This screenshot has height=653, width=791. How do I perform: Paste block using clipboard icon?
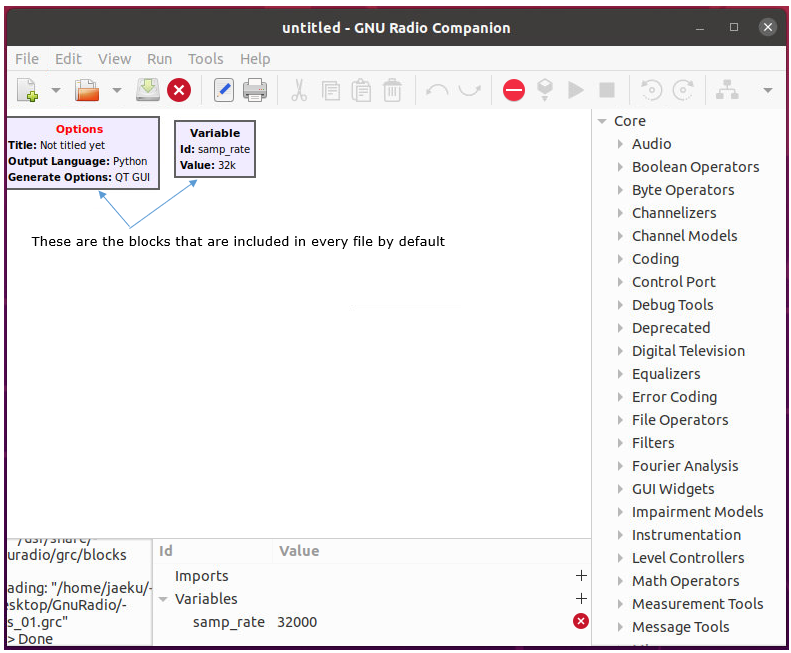[x=361, y=91]
